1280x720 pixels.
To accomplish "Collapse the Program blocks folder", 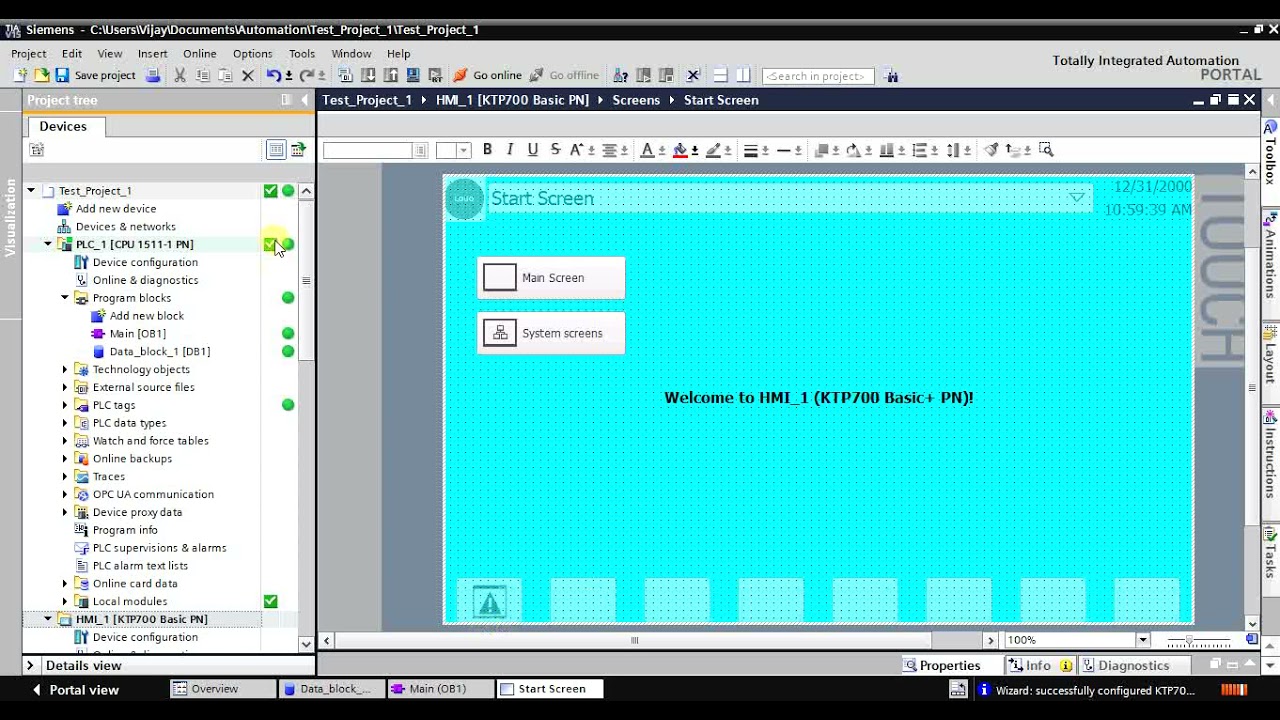I will coord(65,298).
